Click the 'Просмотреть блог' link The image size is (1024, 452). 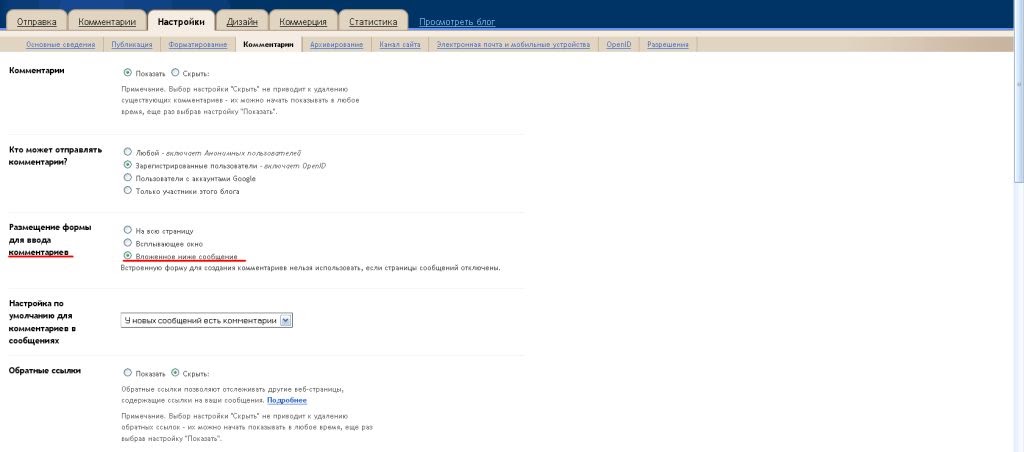pos(457,22)
